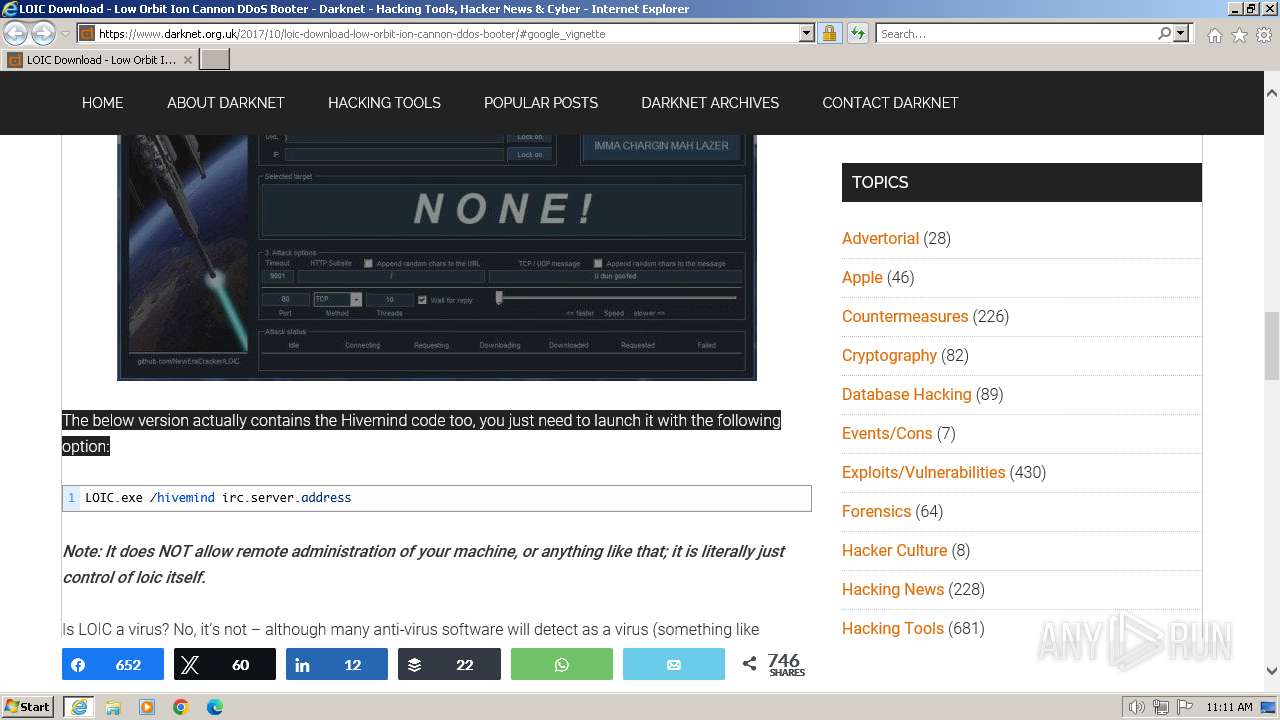
Task: Open DARKNET ARCHIVES menu item
Action: 710,102
